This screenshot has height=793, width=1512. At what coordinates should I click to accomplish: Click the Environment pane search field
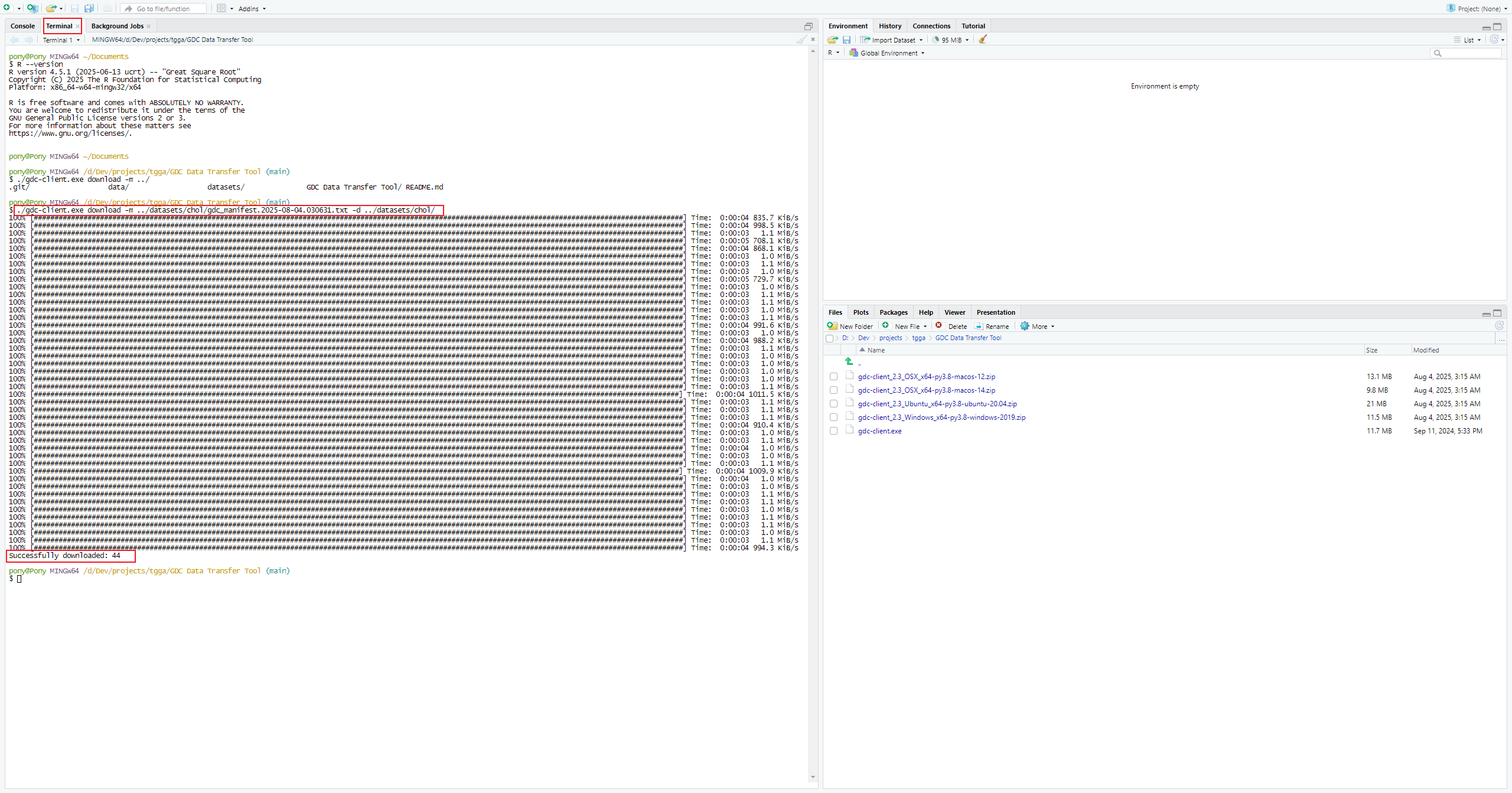pos(1465,53)
